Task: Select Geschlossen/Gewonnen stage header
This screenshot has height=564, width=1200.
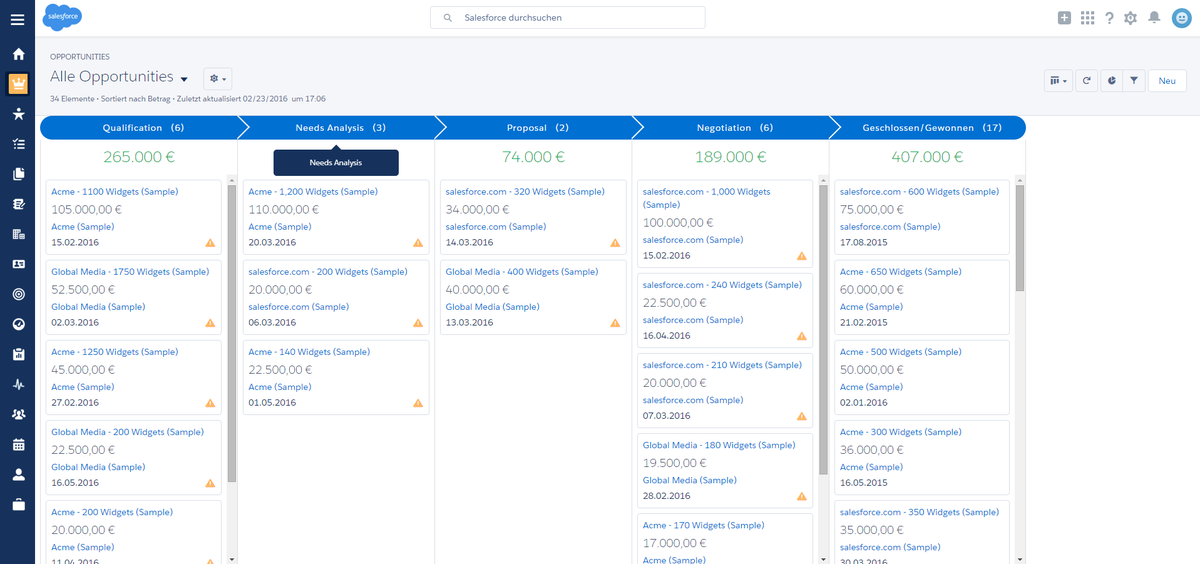Action: (x=930, y=127)
